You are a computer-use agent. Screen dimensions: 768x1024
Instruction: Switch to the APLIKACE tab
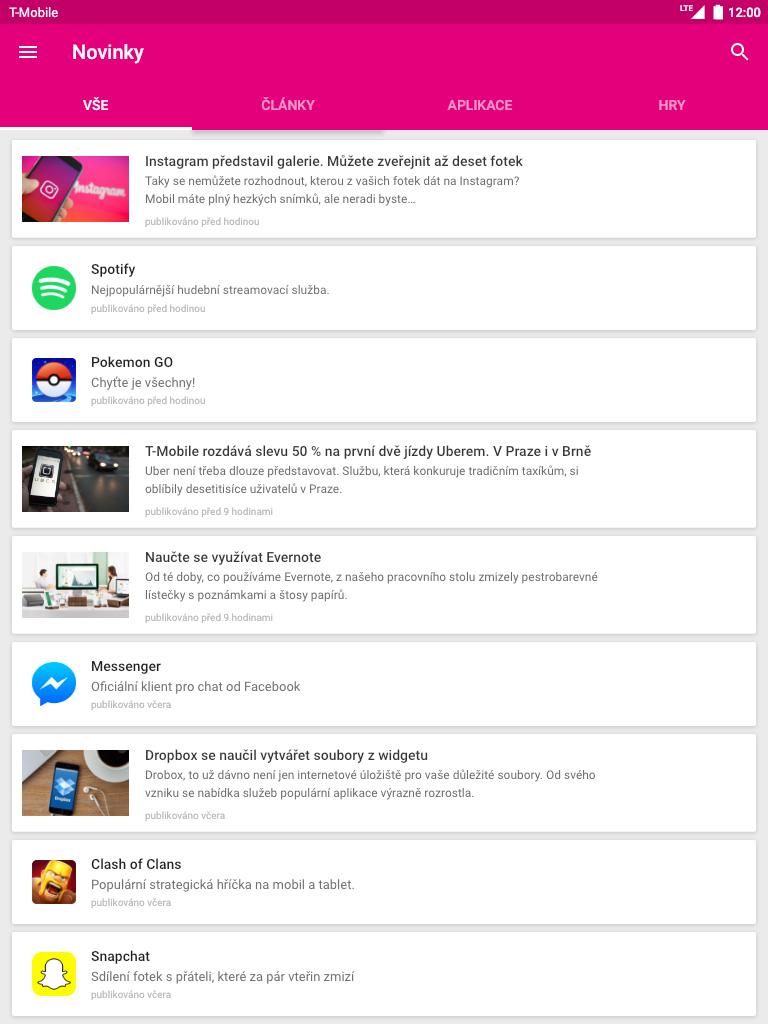point(480,105)
